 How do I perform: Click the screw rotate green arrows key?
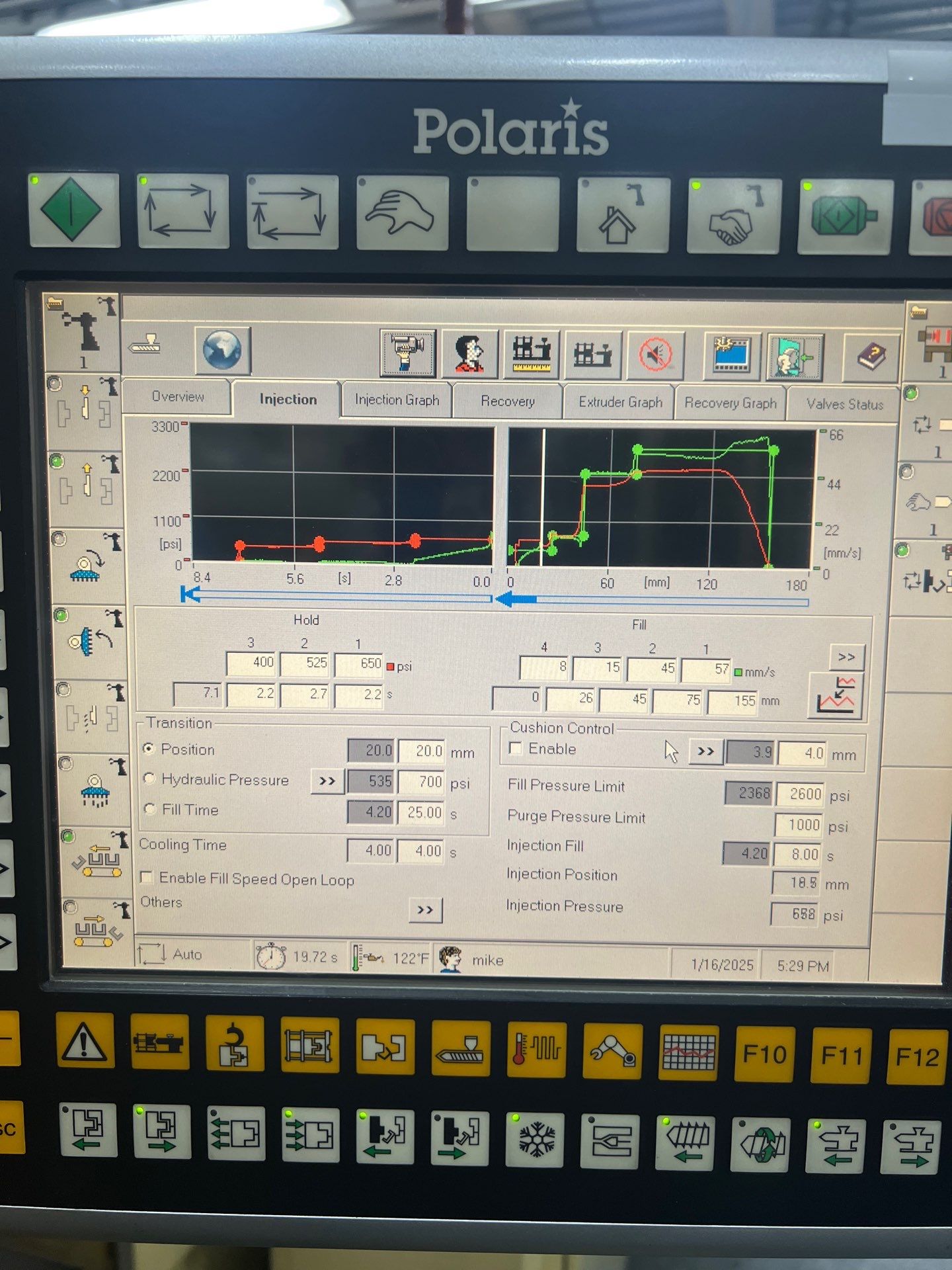760,1145
